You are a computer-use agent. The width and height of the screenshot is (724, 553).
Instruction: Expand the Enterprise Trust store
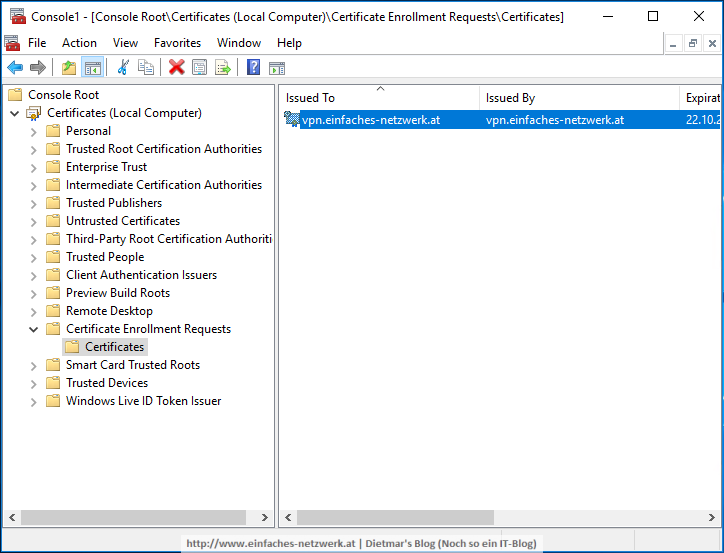(34, 168)
